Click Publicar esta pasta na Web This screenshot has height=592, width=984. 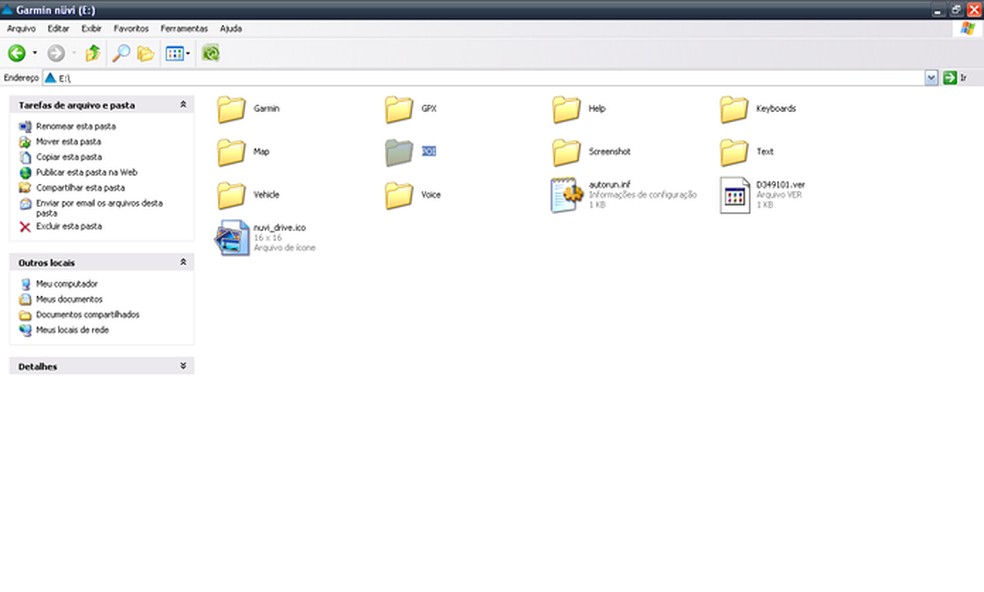coord(87,173)
